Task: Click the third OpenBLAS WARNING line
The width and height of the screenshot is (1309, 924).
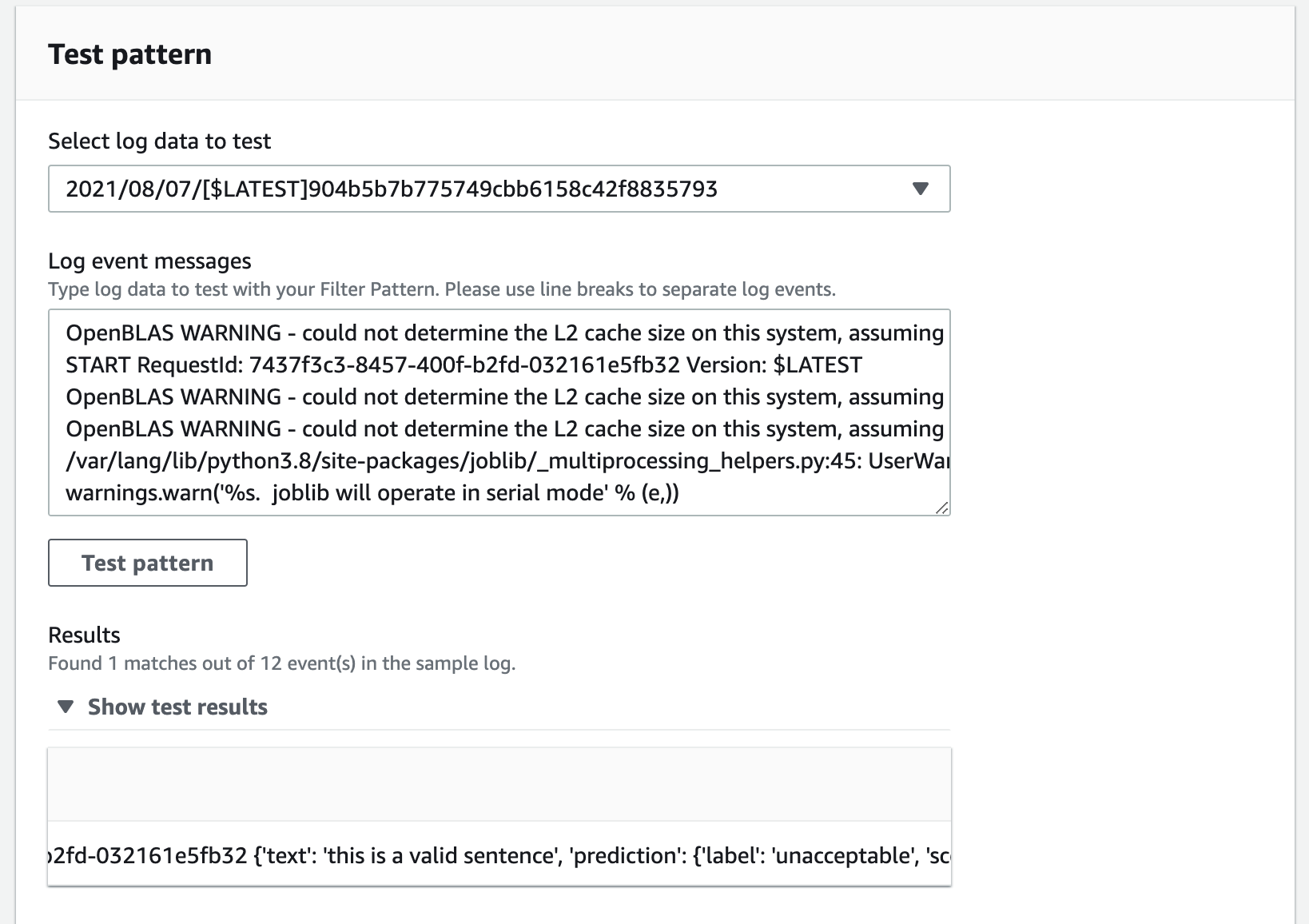Action: click(x=503, y=429)
